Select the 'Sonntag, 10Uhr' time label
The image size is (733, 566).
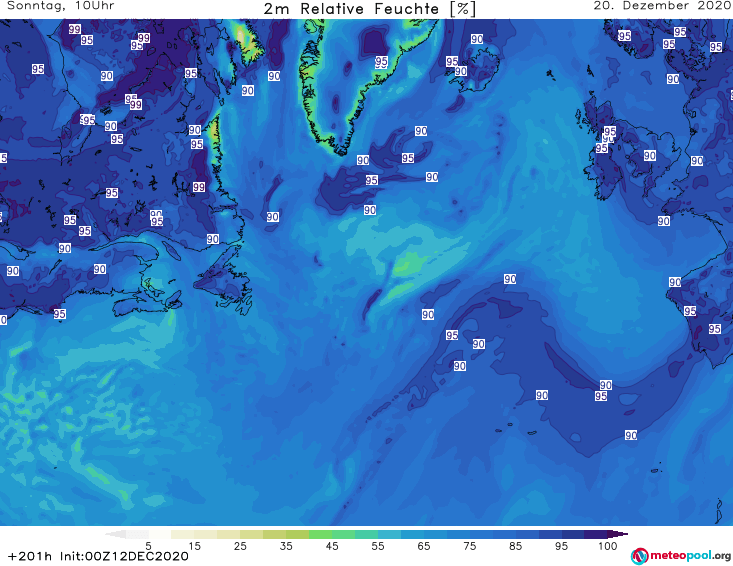pyautogui.click(x=61, y=6)
